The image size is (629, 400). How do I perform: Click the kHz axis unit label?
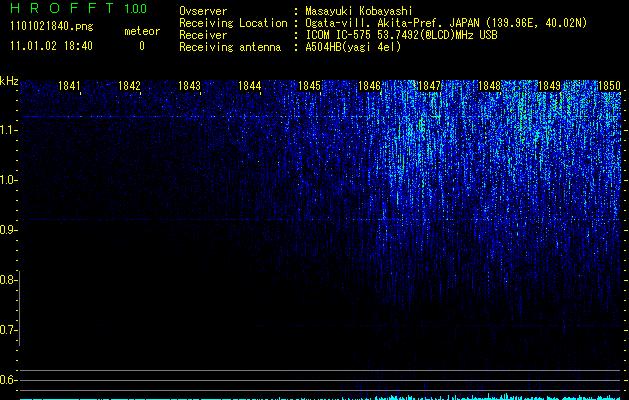tap(9, 81)
